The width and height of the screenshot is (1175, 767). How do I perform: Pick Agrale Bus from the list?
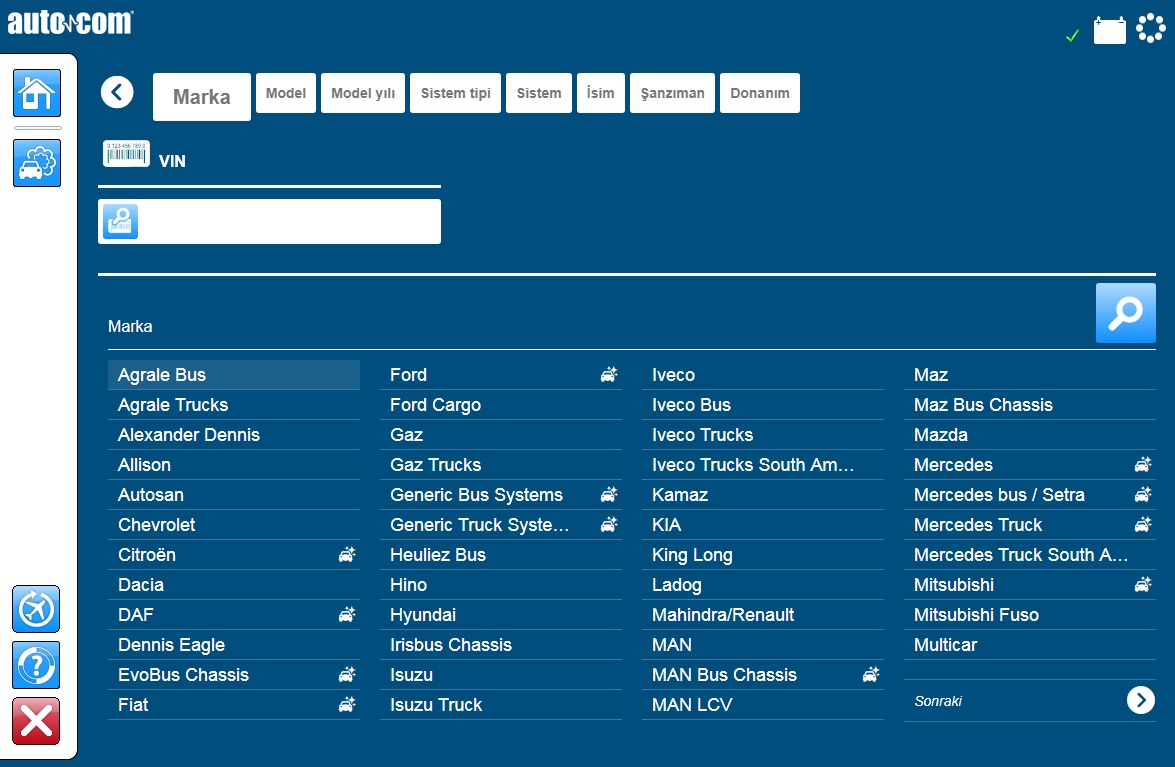[x=162, y=375]
